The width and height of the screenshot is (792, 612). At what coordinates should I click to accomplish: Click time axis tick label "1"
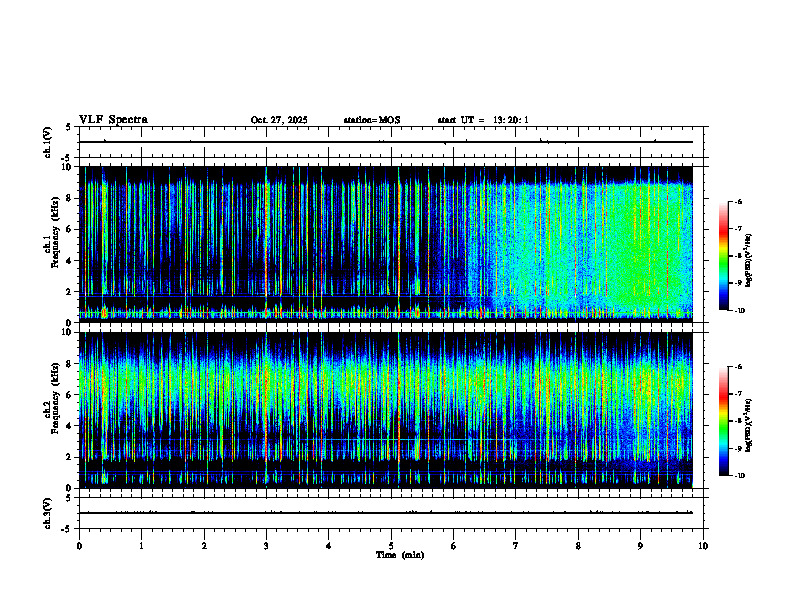pyautogui.click(x=141, y=546)
